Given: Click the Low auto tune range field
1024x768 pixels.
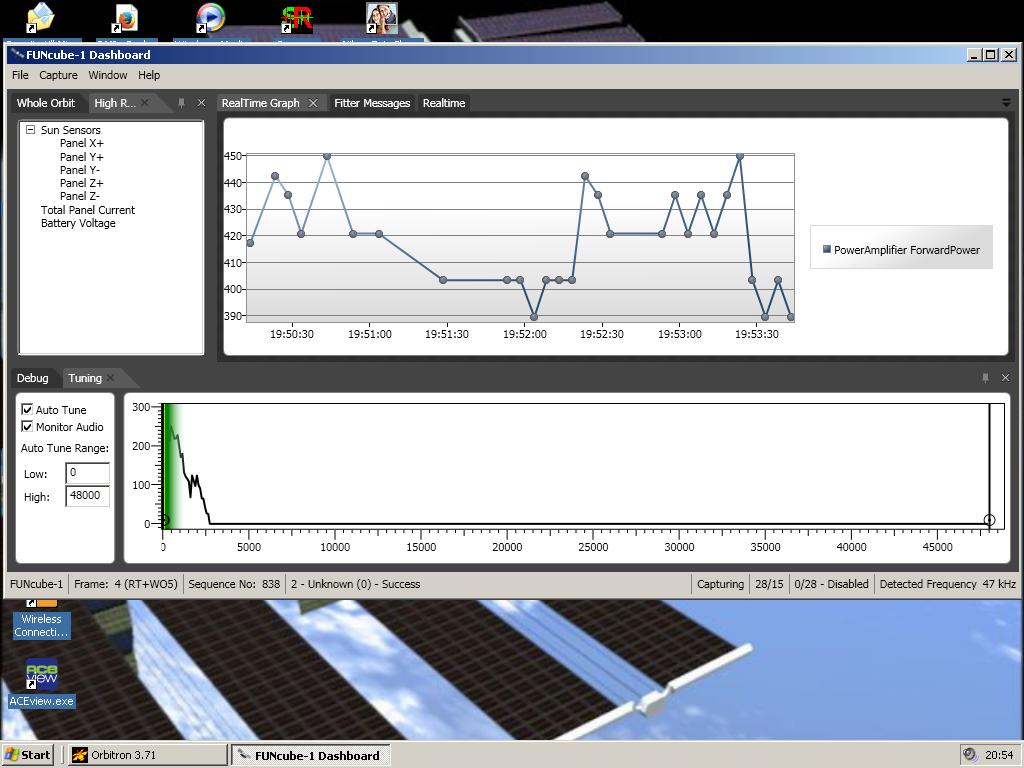Looking at the screenshot, I should 88,473.
